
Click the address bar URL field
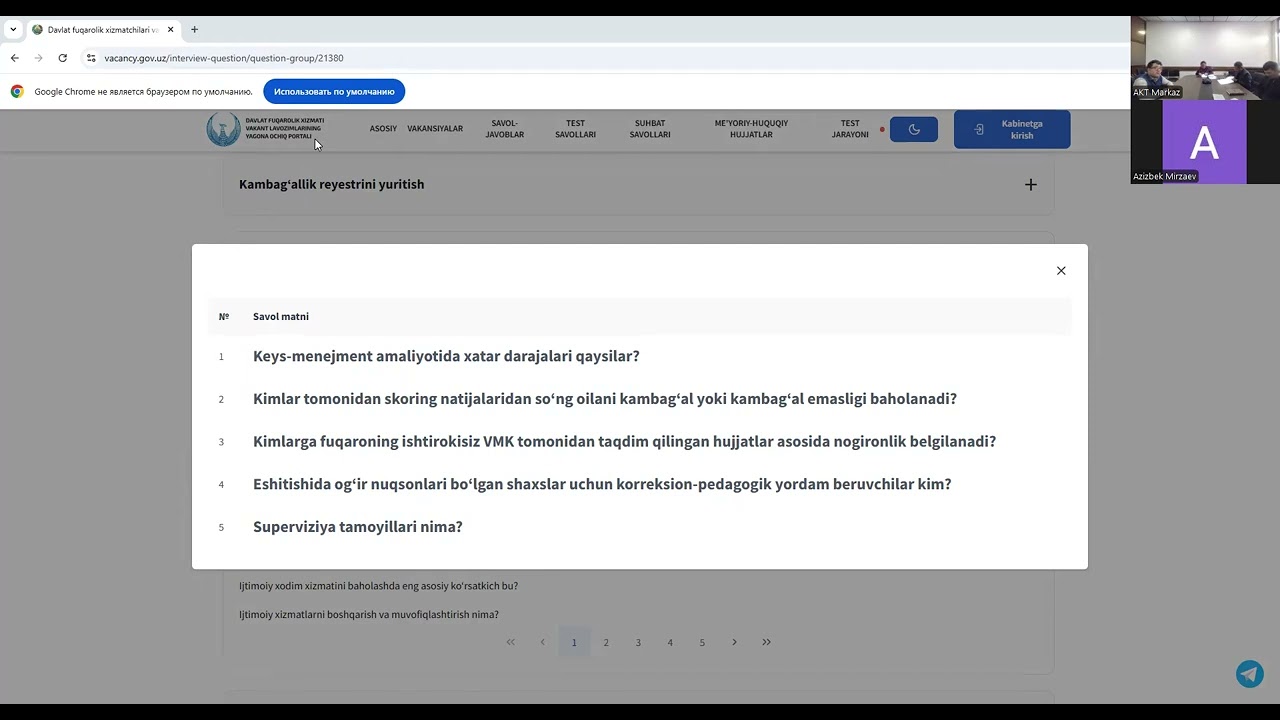(600, 58)
